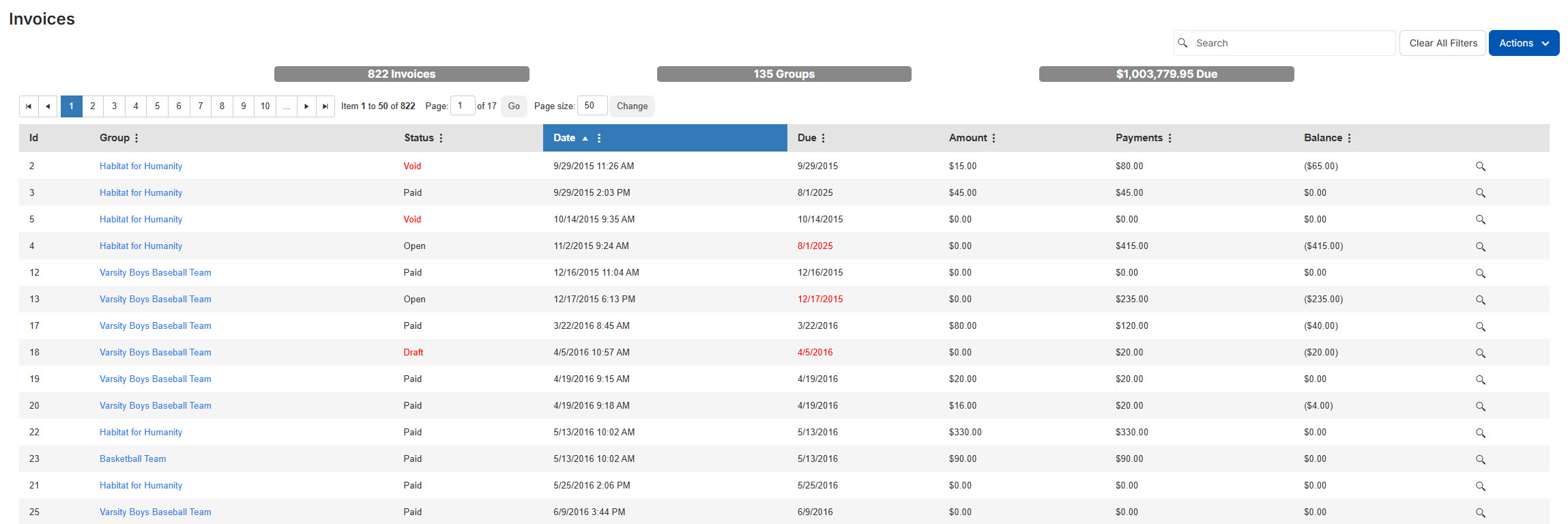View details of invoice 19 magnifier icon
The image size is (1568, 524).
pos(1481,379)
